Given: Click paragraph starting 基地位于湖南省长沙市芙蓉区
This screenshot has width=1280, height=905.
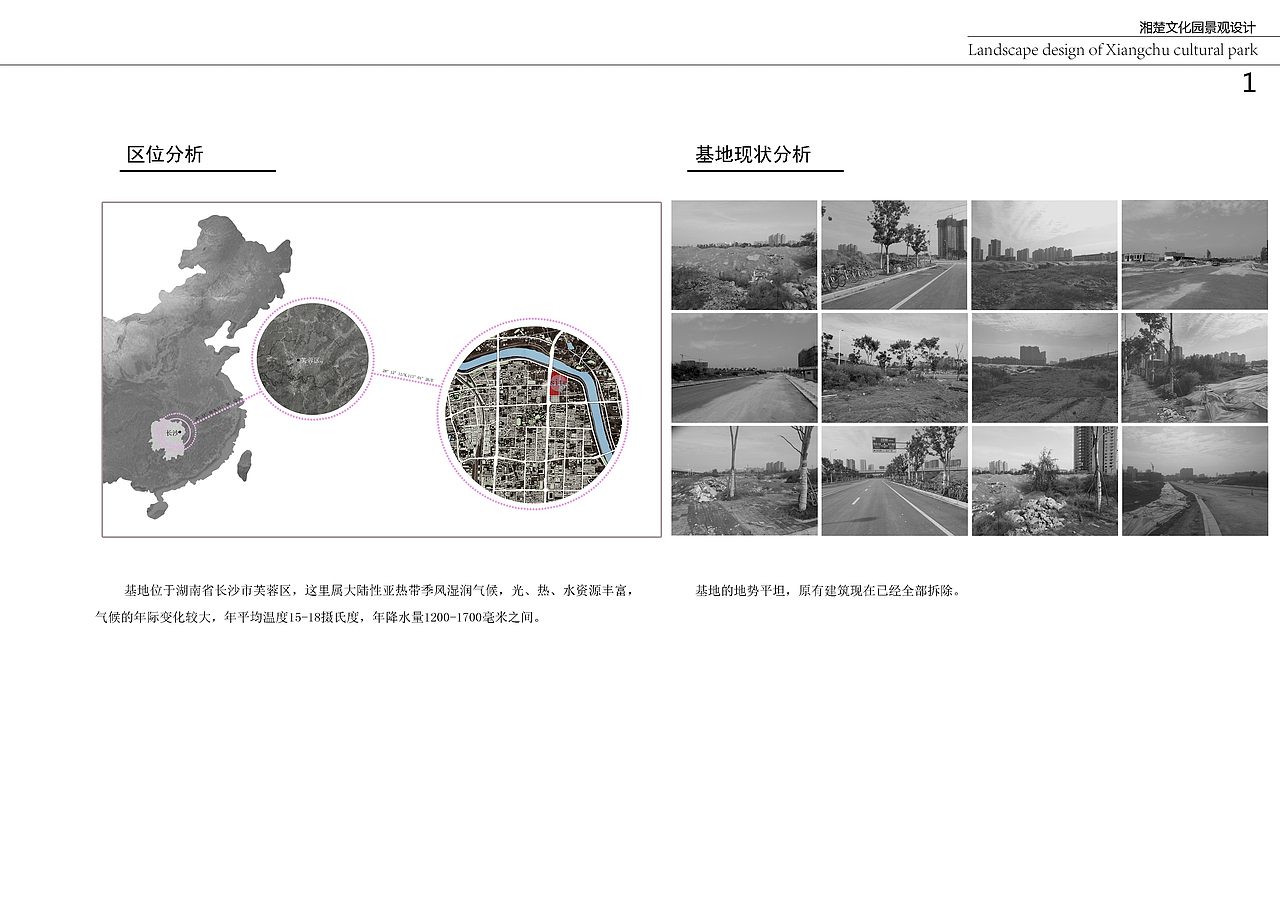Looking at the screenshot, I should (365, 604).
